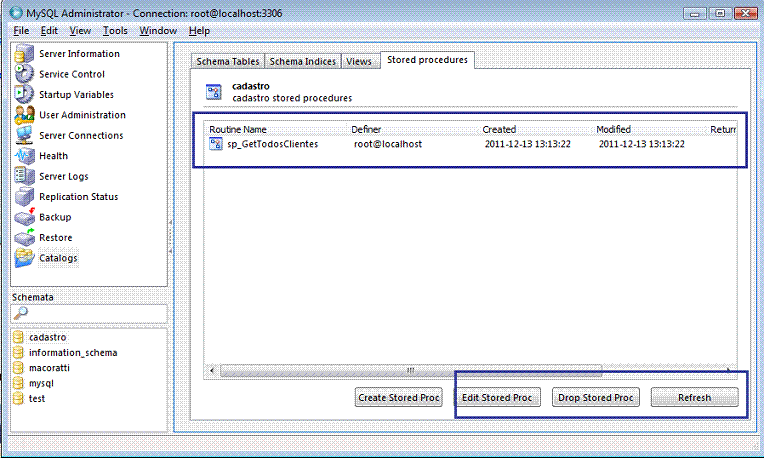
Task: Click the Replication Status icon
Action: click(x=24, y=197)
